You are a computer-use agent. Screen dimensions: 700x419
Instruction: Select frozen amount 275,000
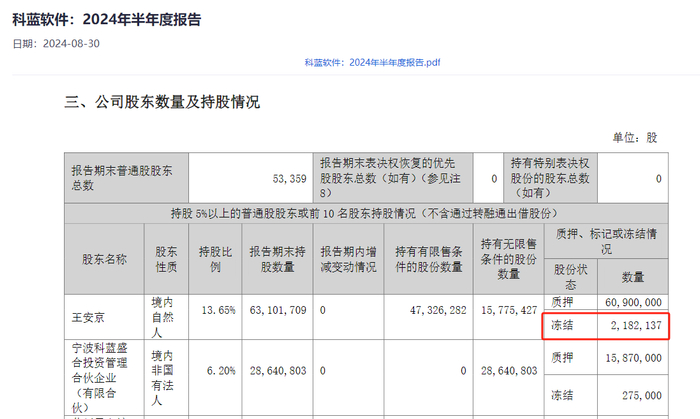[642, 395]
